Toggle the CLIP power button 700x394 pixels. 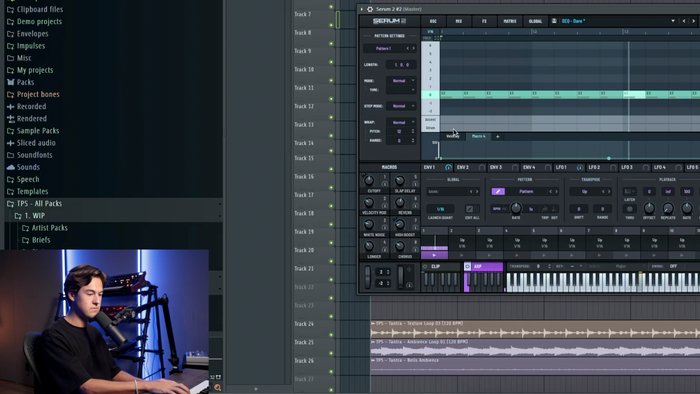[x=425, y=266]
